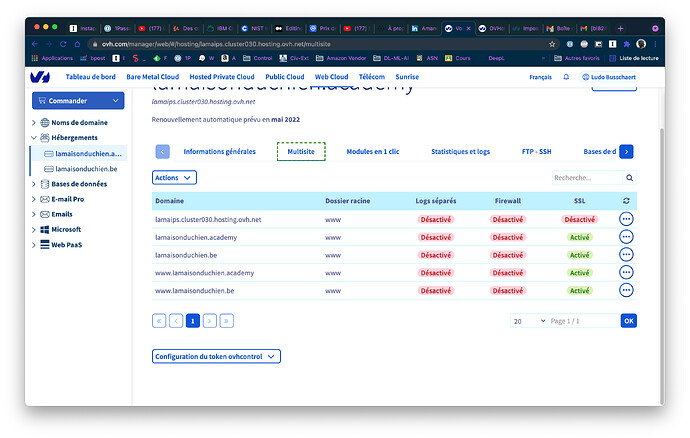Switch to Modules en 1 clic tab
The image size is (690, 438).
point(373,151)
